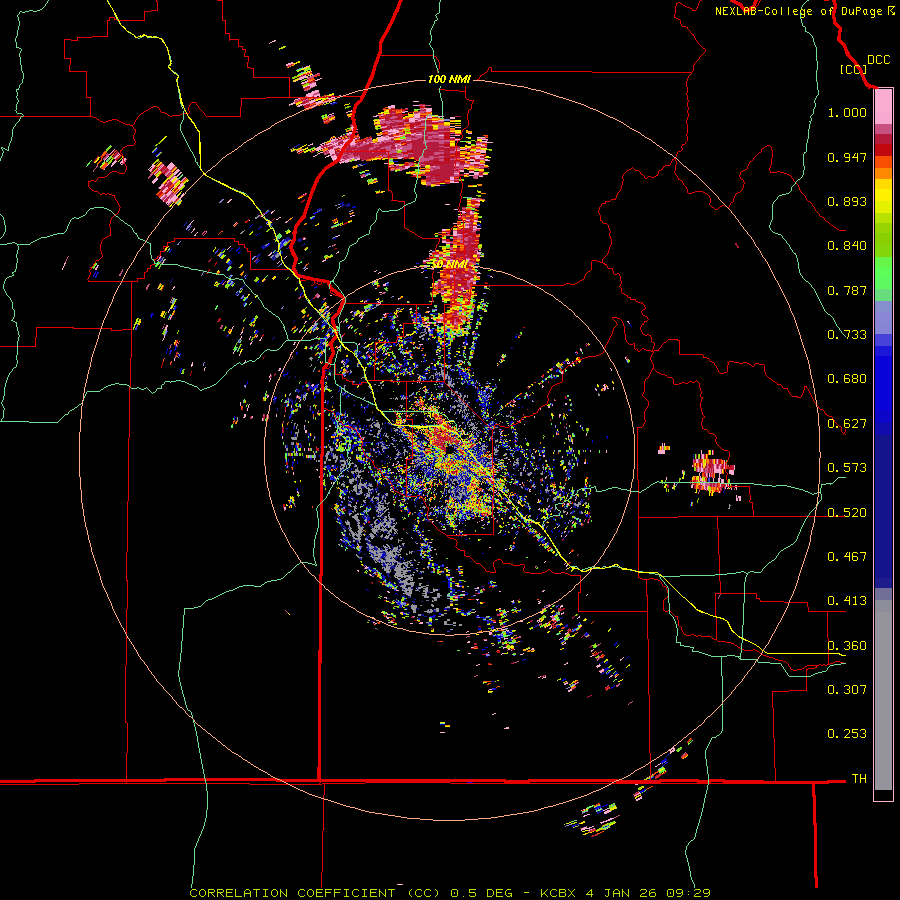Select the 0.680 scale value
Screen dimensions: 900x900
coord(847,379)
